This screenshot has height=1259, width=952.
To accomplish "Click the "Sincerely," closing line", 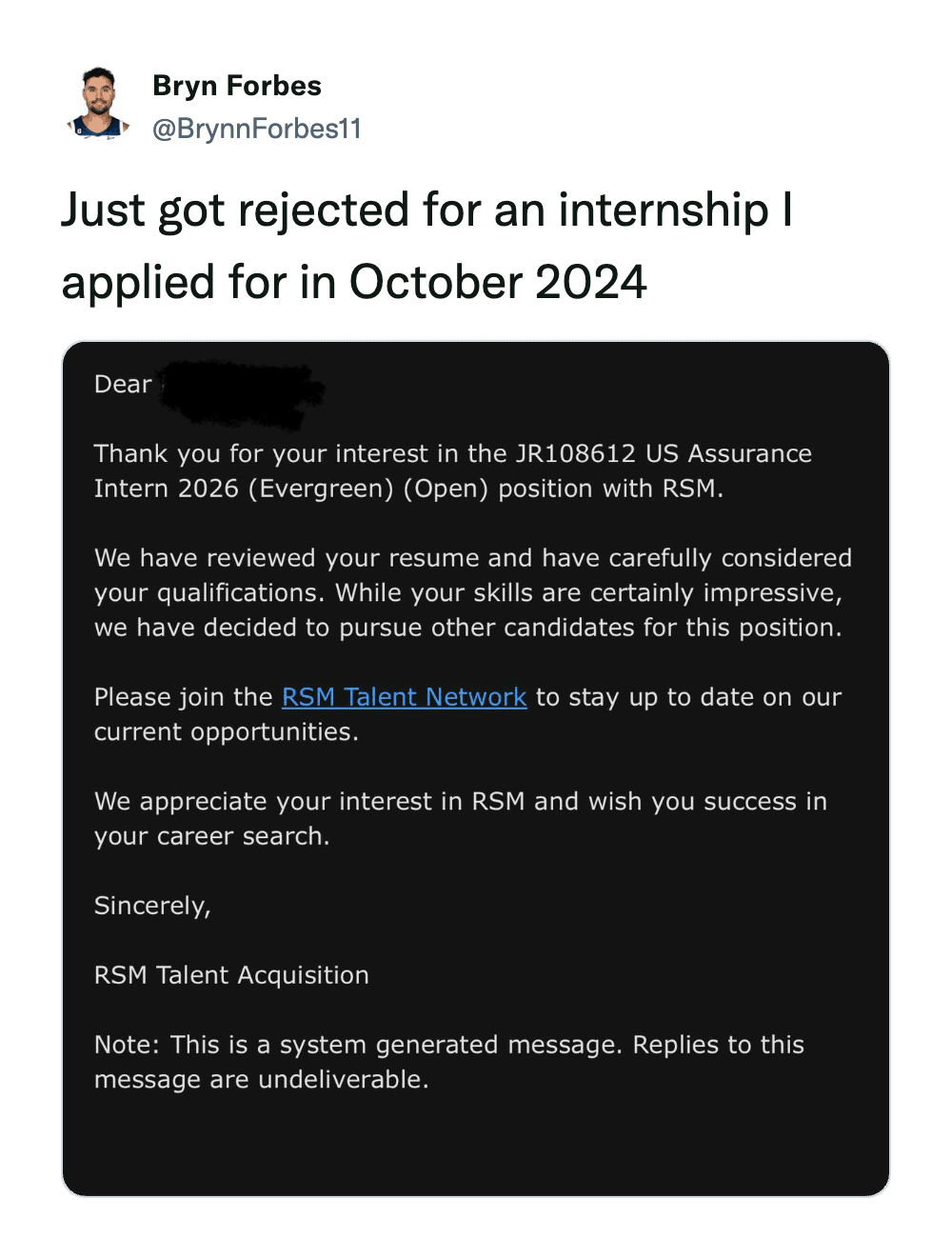I will 152,906.
